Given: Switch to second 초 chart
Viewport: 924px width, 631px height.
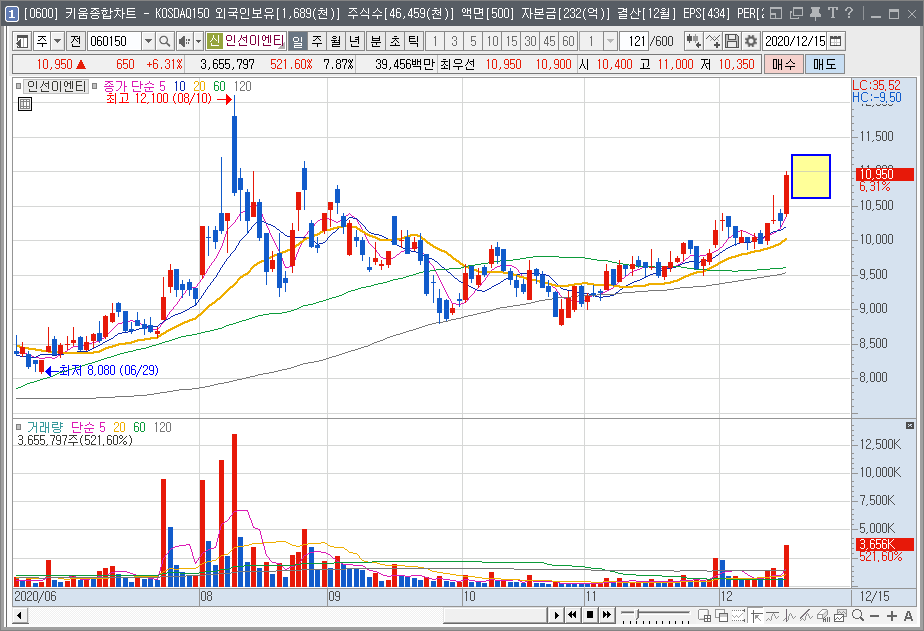Looking at the screenshot, I should 395,41.
